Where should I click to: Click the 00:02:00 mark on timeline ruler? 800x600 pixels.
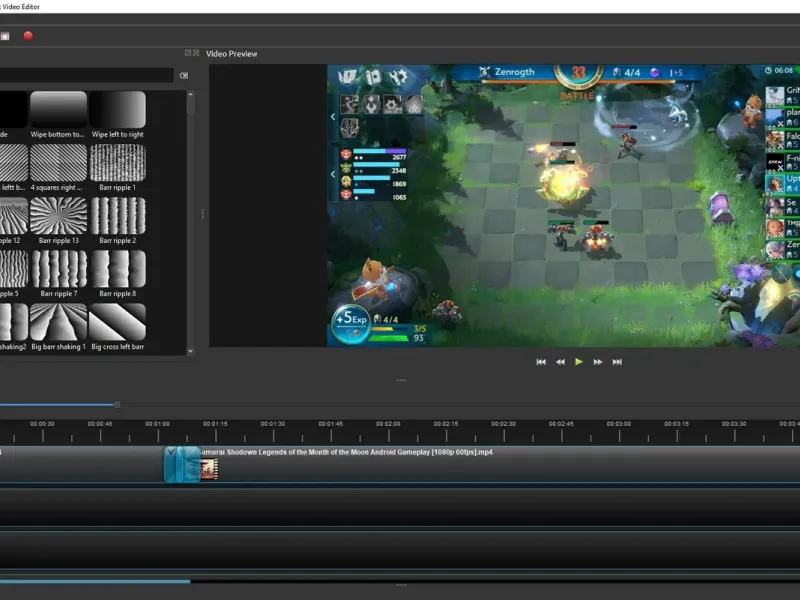coord(388,424)
